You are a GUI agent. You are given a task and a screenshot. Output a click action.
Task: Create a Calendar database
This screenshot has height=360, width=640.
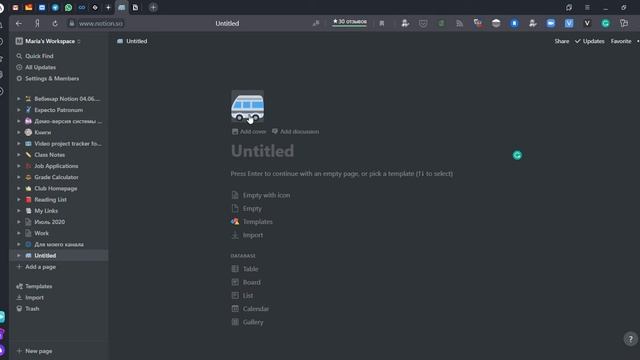pos(250,309)
